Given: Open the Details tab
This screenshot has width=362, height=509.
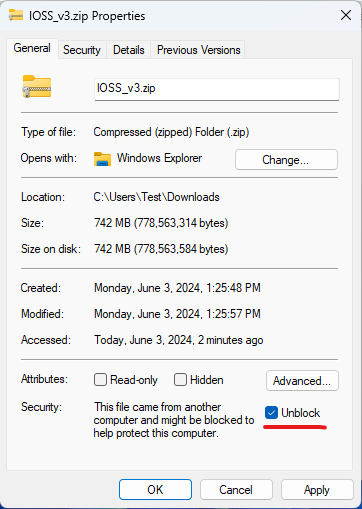Looking at the screenshot, I should 129,50.
